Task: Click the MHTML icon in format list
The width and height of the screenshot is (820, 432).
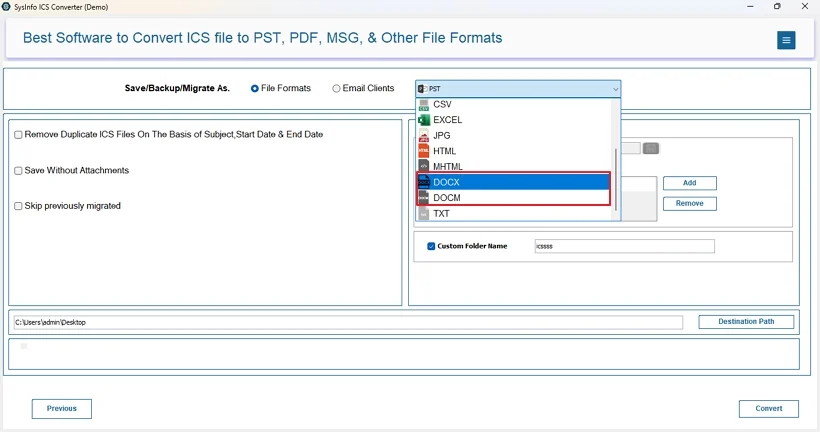Action: 424,167
